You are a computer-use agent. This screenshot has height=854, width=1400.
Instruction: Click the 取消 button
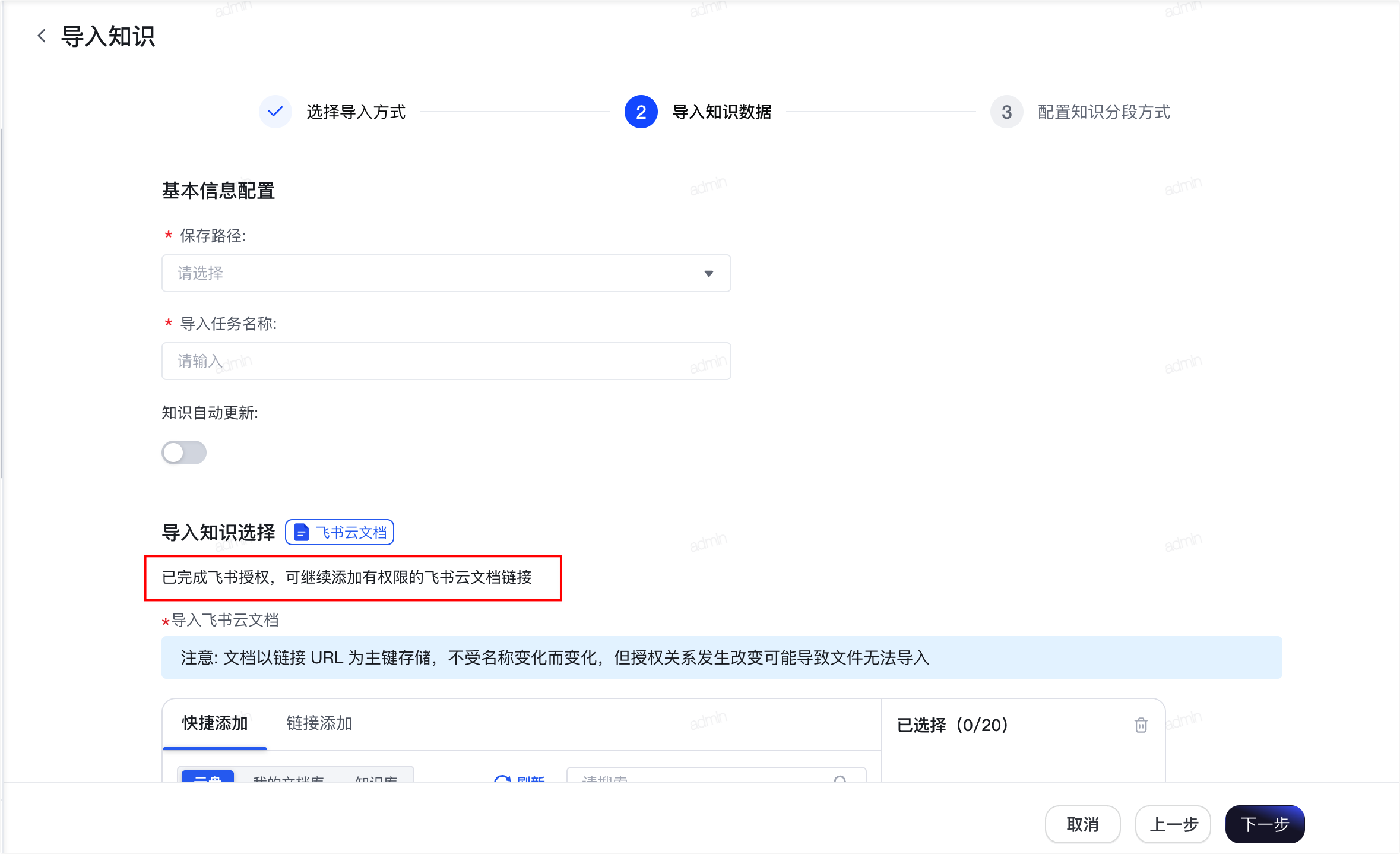click(x=1082, y=824)
